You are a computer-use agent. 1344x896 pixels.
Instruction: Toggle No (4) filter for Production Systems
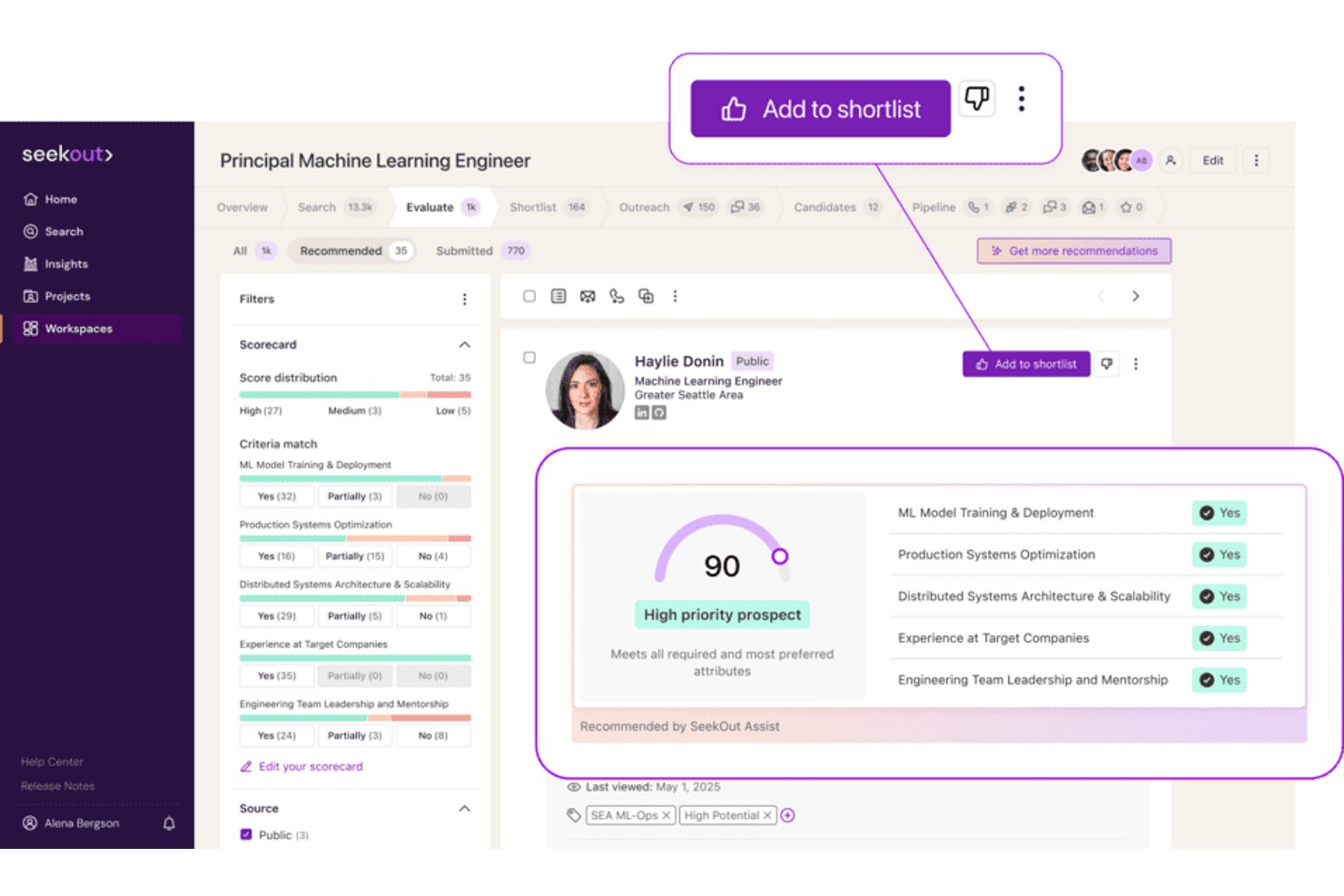coord(433,556)
